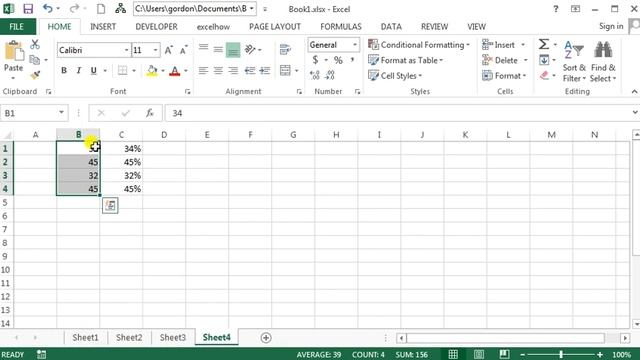
Task: Click the Borders icon
Action: click(x=122, y=71)
